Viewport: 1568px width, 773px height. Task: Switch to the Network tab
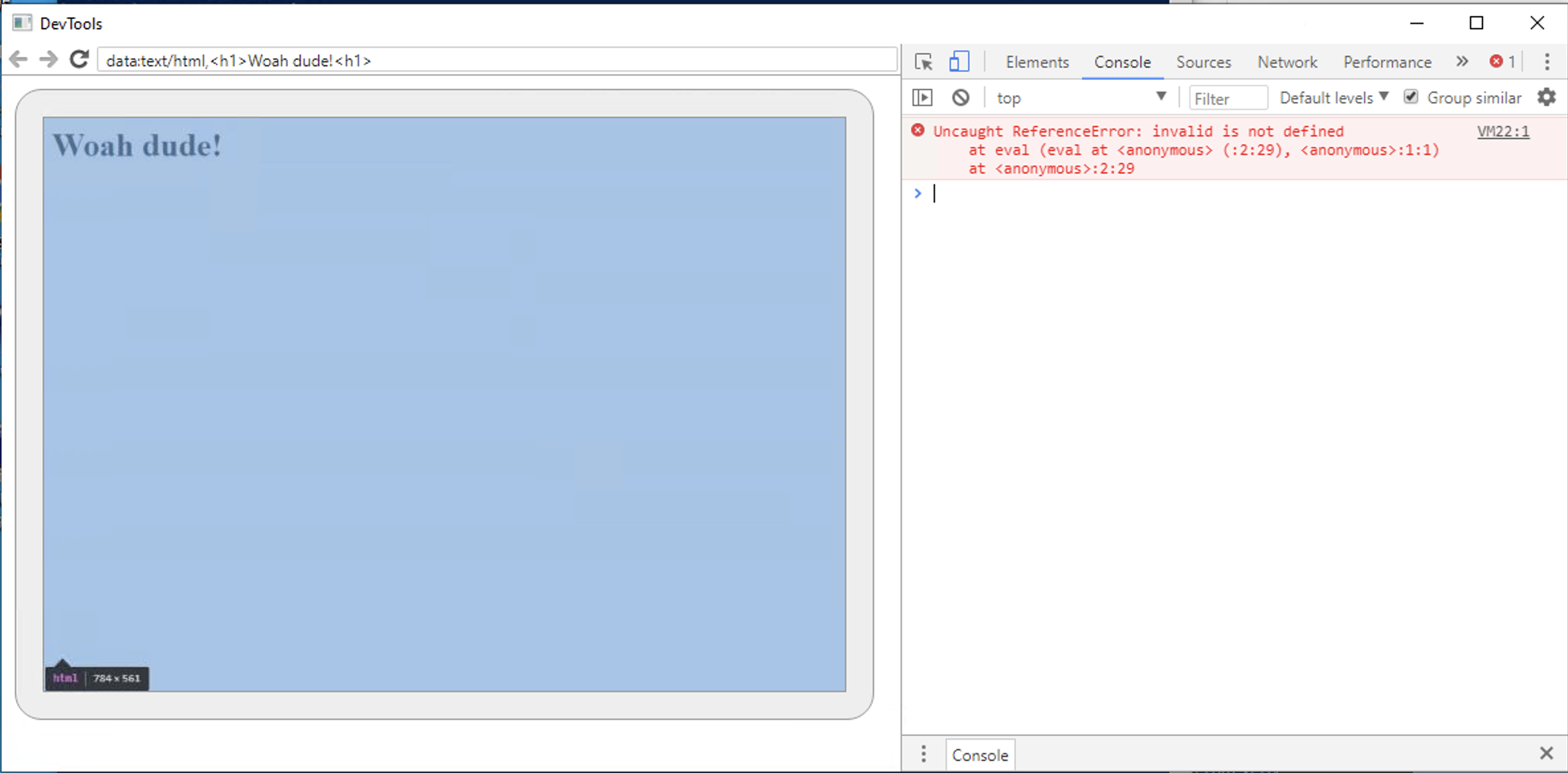click(1287, 62)
